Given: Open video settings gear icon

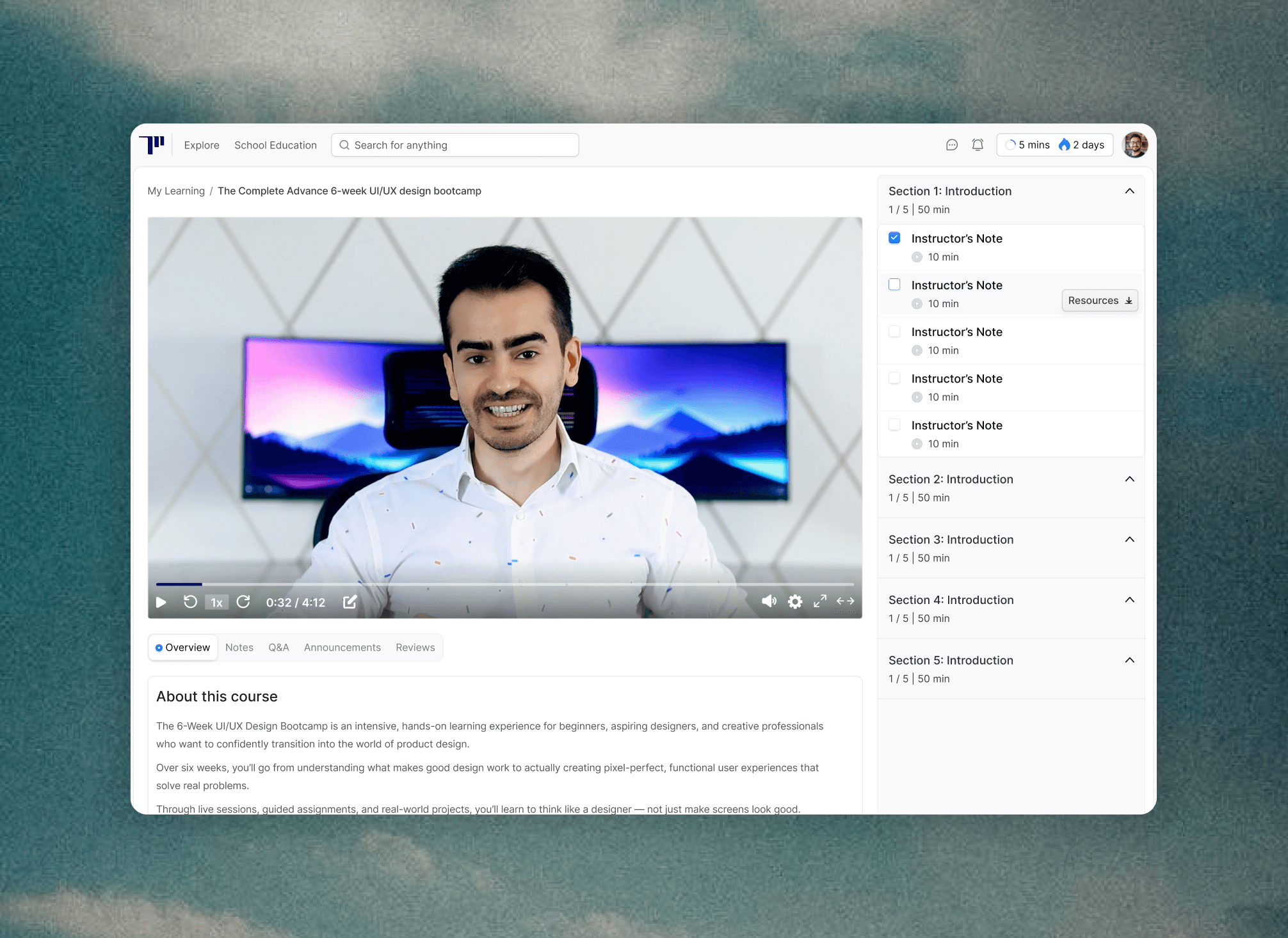Looking at the screenshot, I should pyautogui.click(x=795, y=601).
